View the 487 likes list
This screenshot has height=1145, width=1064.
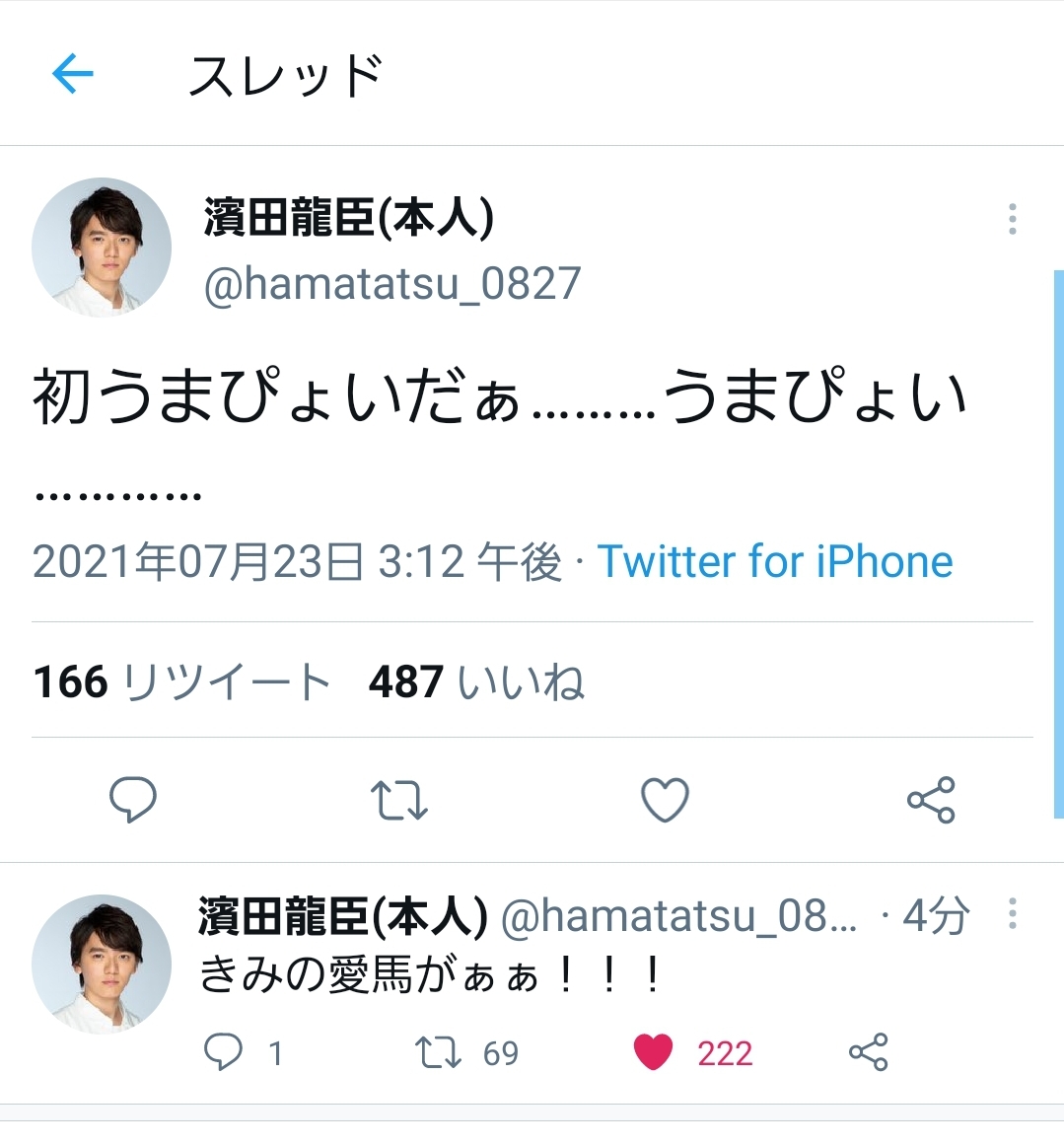pyautogui.click(x=476, y=681)
